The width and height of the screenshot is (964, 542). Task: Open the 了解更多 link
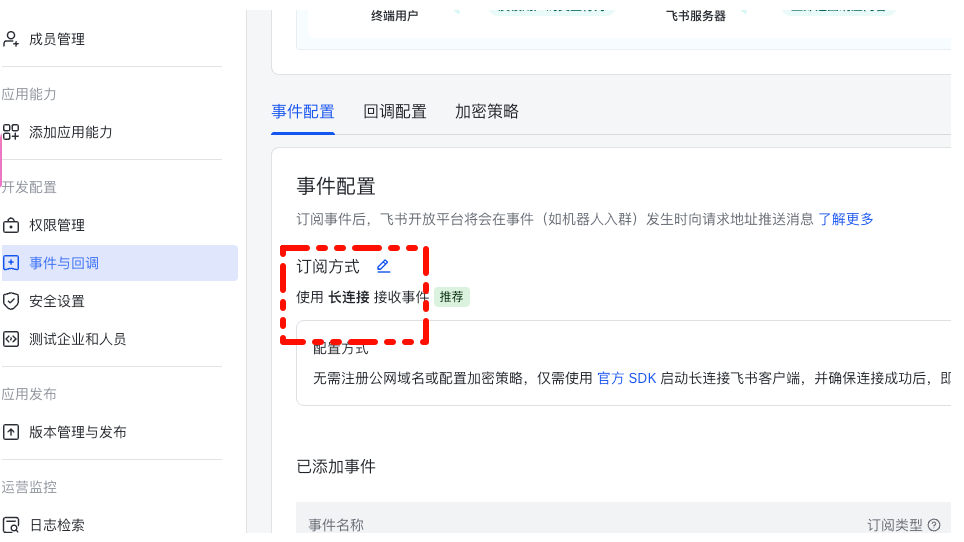[x=845, y=219]
